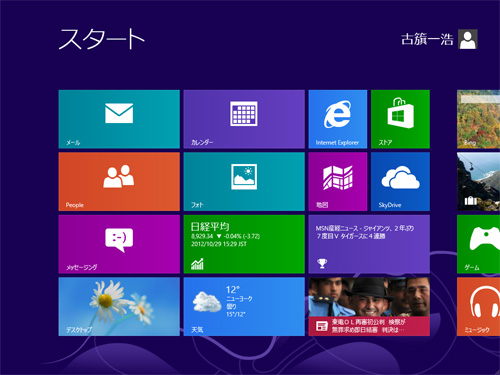Viewport: 500px width, 375px height.
Task: Click the user account picture
Action: [468, 39]
